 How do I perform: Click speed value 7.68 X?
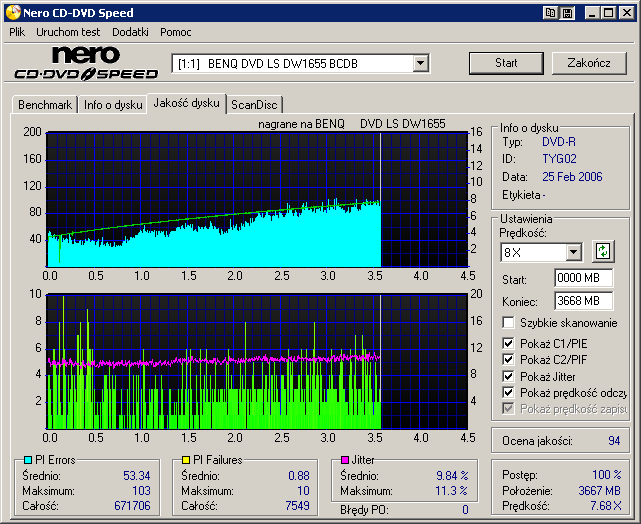605,506
